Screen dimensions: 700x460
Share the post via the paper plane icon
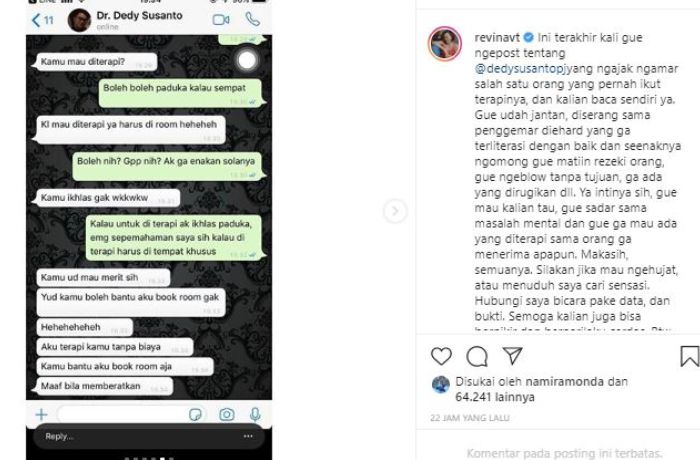pyautogui.click(x=512, y=355)
